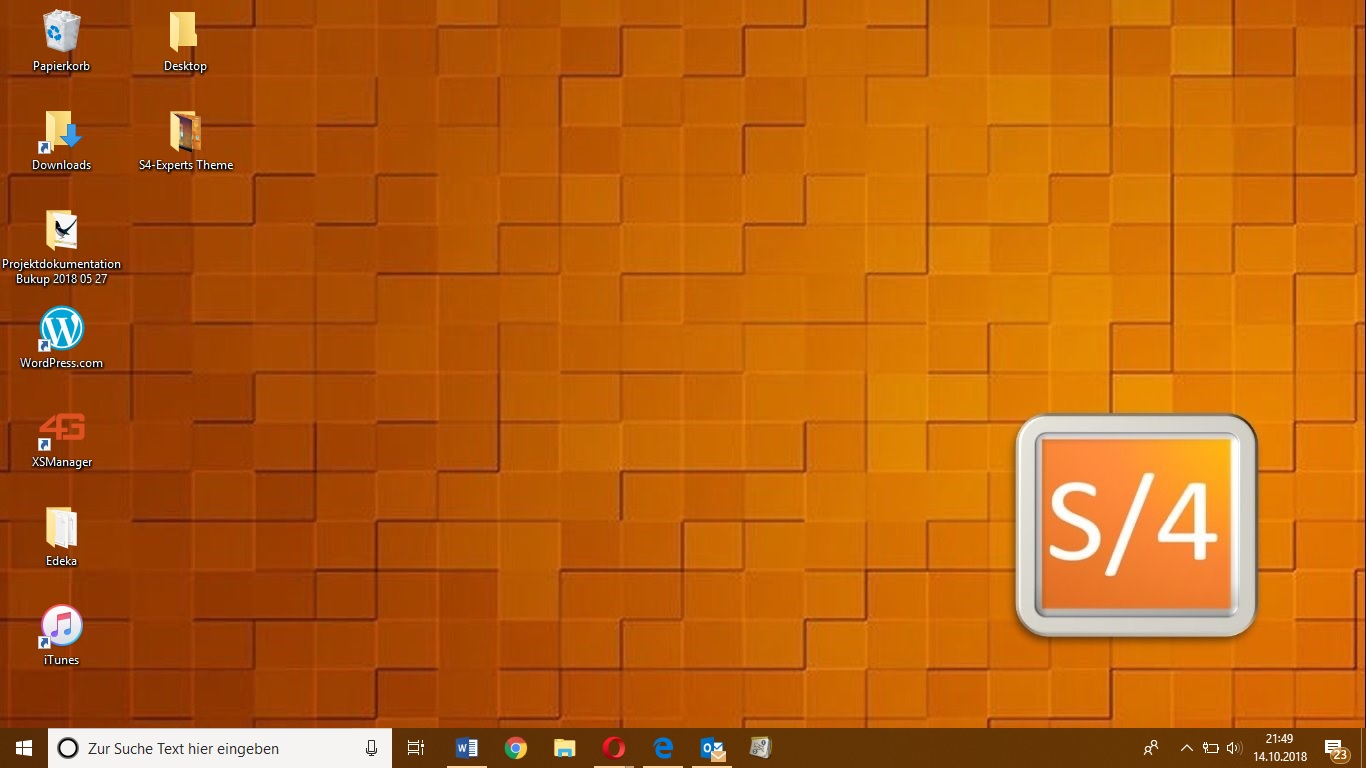The width and height of the screenshot is (1366, 768).
Task: Activate the microphone voice search icon
Action: pyautogui.click(x=372, y=748)
